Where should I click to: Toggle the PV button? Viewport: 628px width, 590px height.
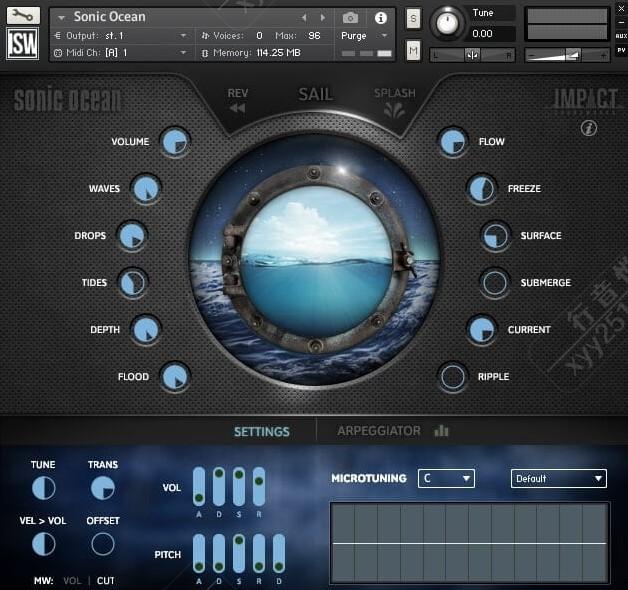621,50
